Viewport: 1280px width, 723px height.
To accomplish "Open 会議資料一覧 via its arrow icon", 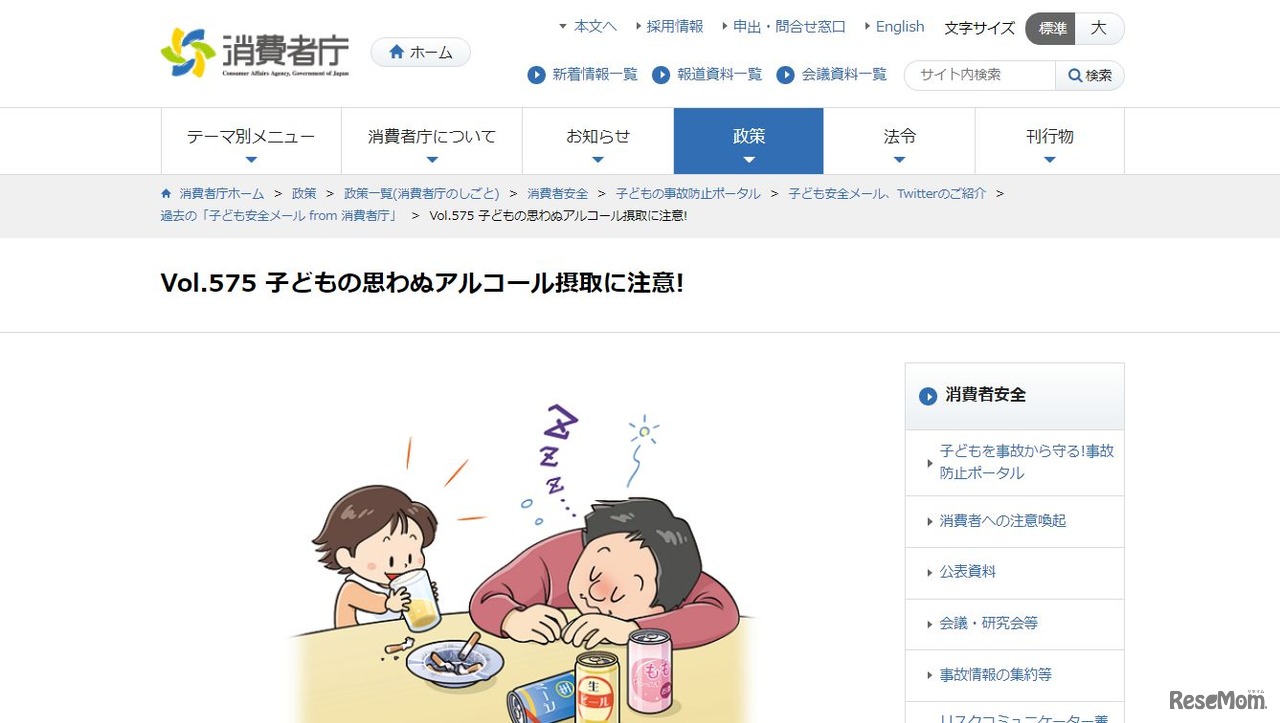I will (786, 75).
